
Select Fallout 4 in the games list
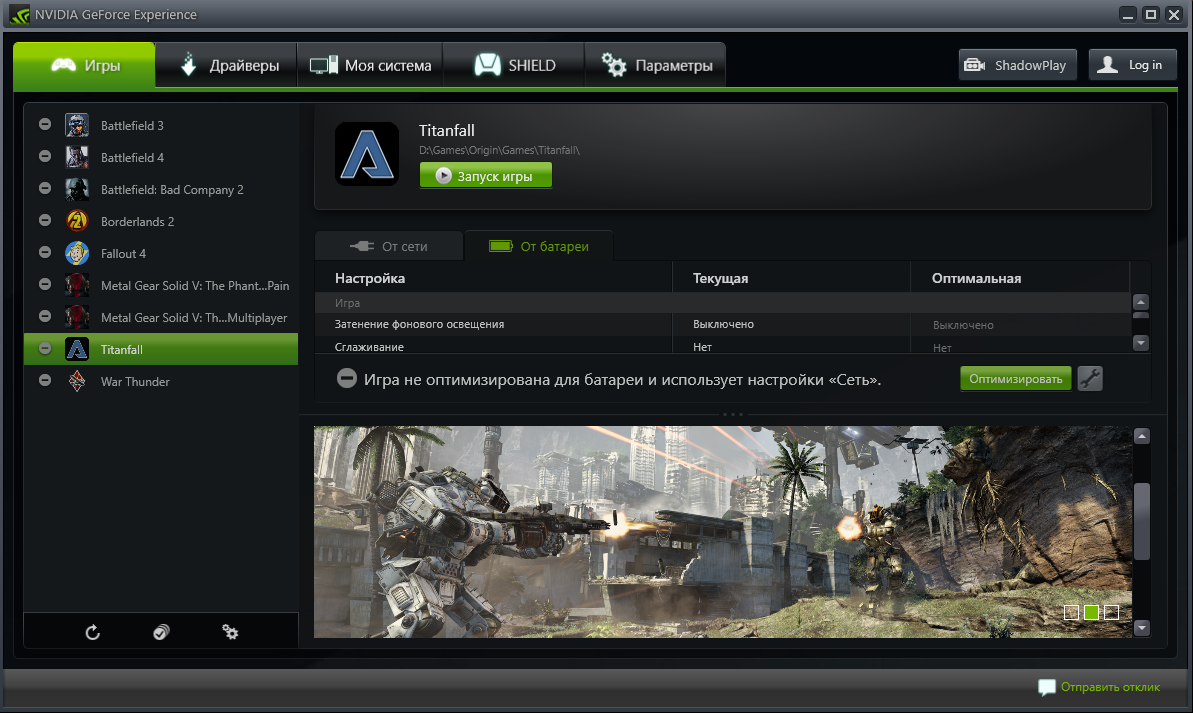click(161, 253)
